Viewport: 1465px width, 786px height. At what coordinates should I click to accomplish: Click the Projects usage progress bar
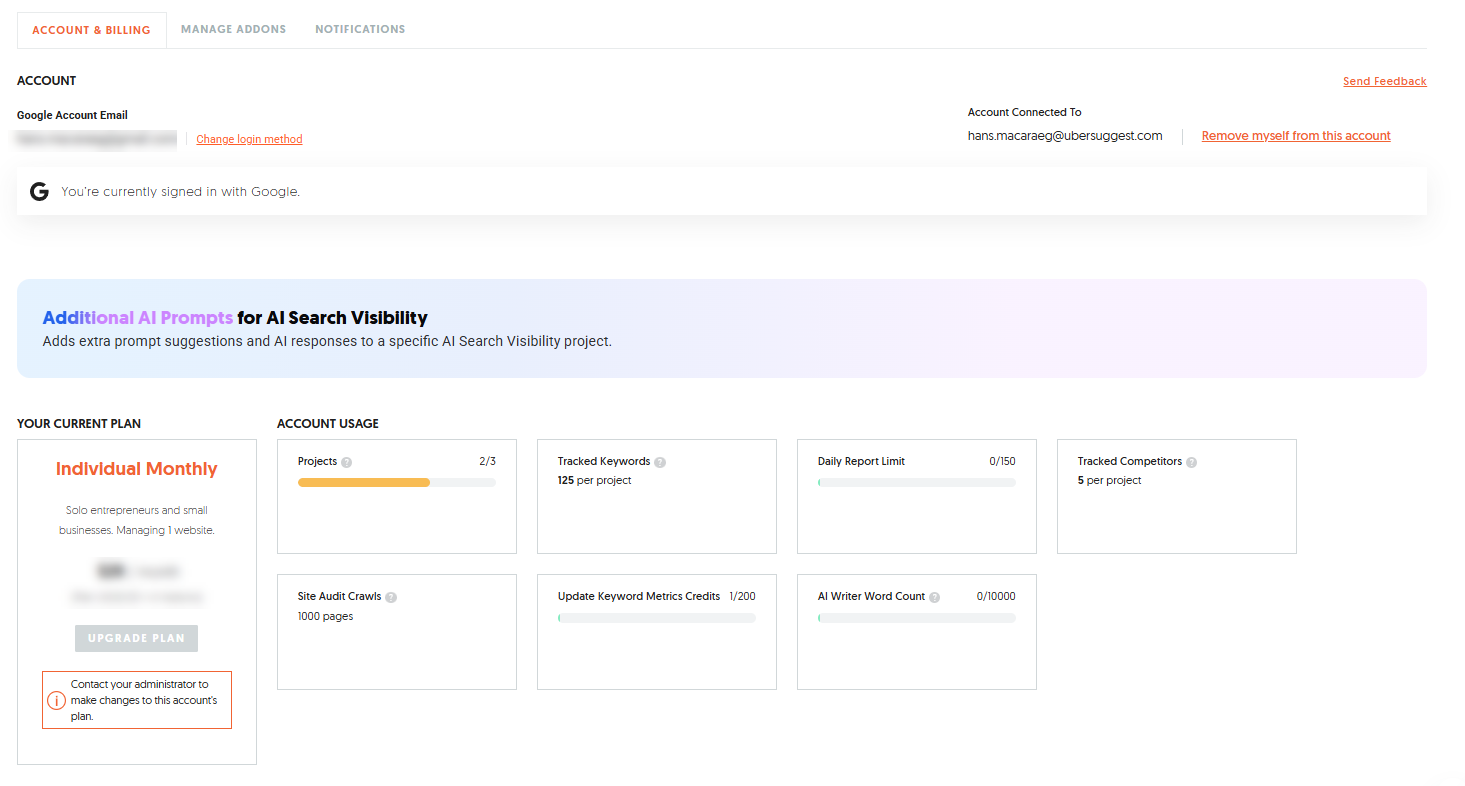(397, 482)
